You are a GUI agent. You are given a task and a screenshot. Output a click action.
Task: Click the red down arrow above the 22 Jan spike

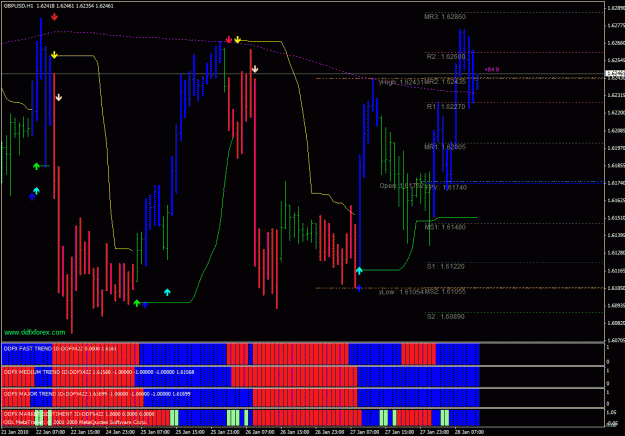click(x=55, y=17)
